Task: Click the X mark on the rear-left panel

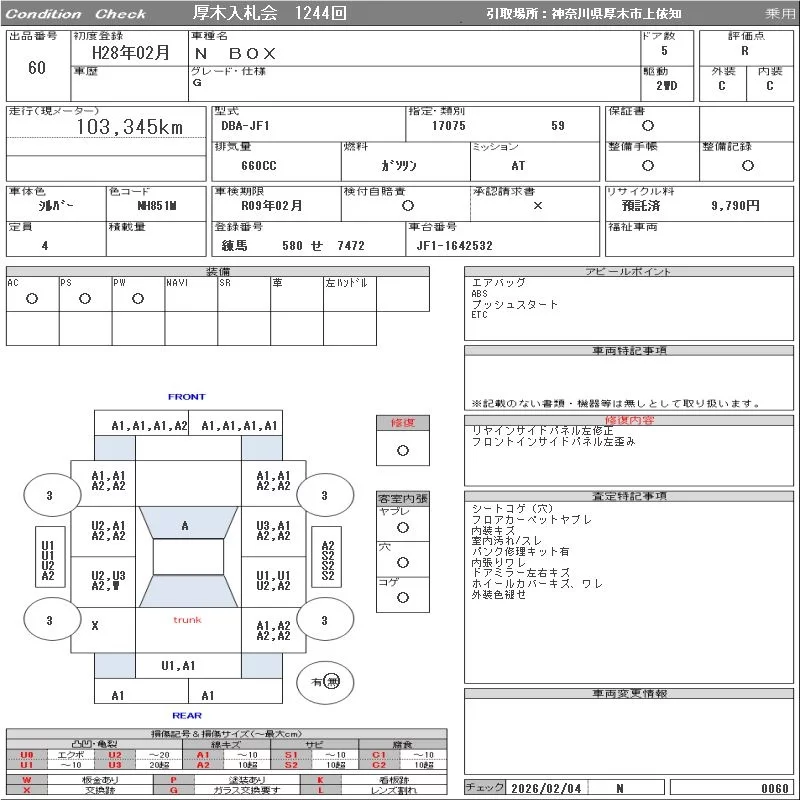Action: [x=95, y=626]
